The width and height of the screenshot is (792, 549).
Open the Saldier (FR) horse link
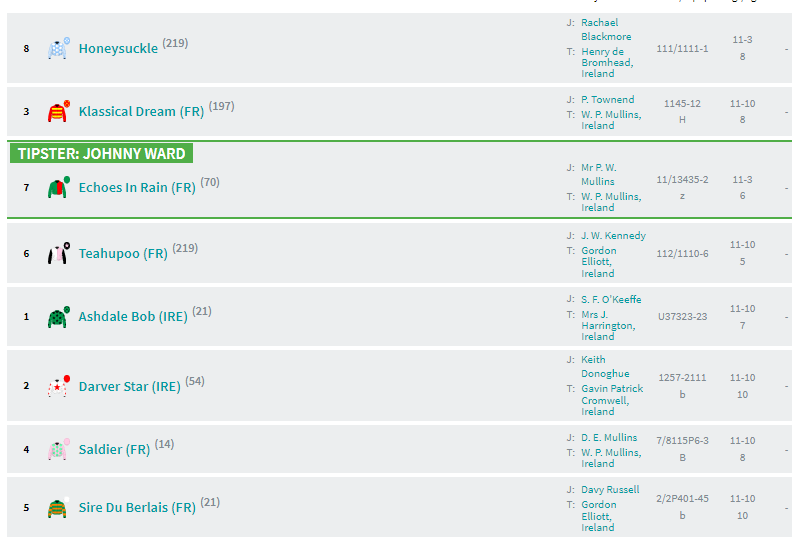114,449
